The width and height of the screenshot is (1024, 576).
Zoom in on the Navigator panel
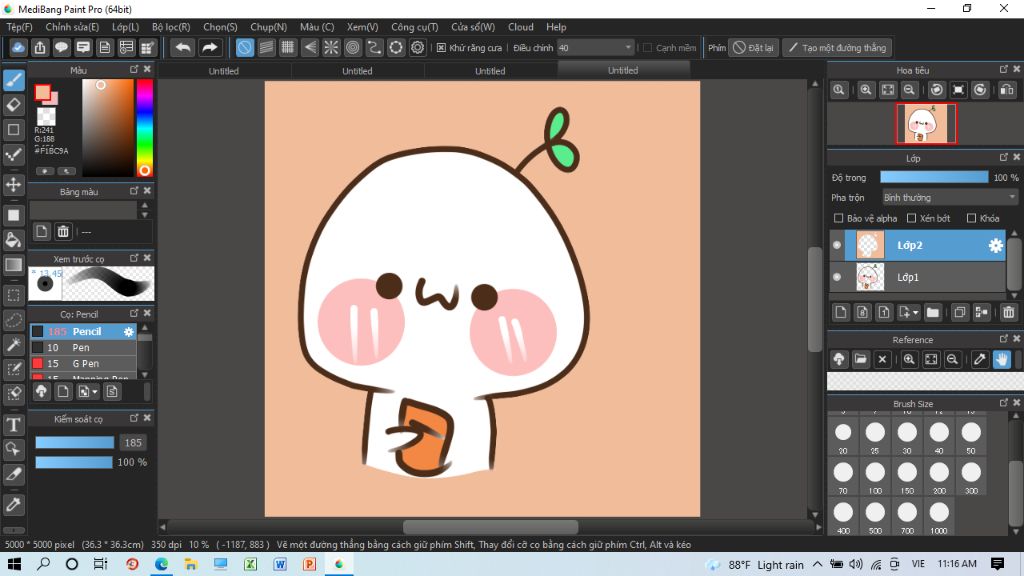tap(866, 90)
